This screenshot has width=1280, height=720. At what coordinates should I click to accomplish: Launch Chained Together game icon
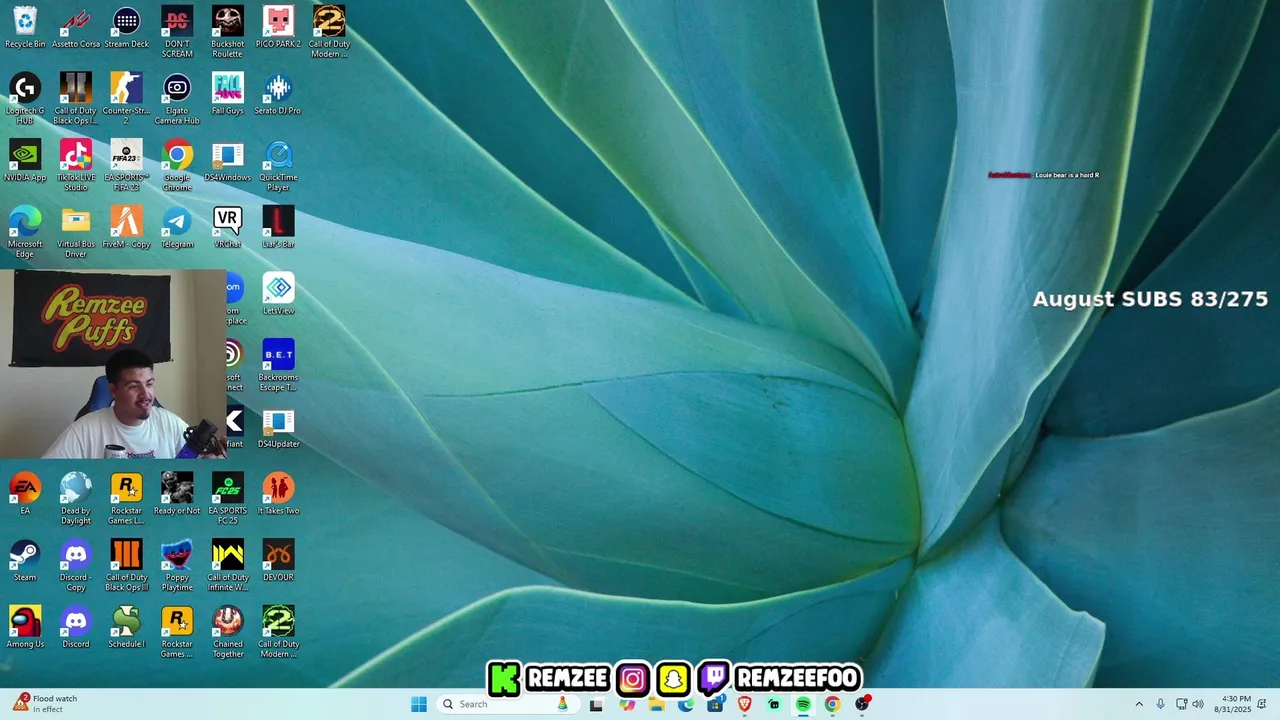click(227, 633)
